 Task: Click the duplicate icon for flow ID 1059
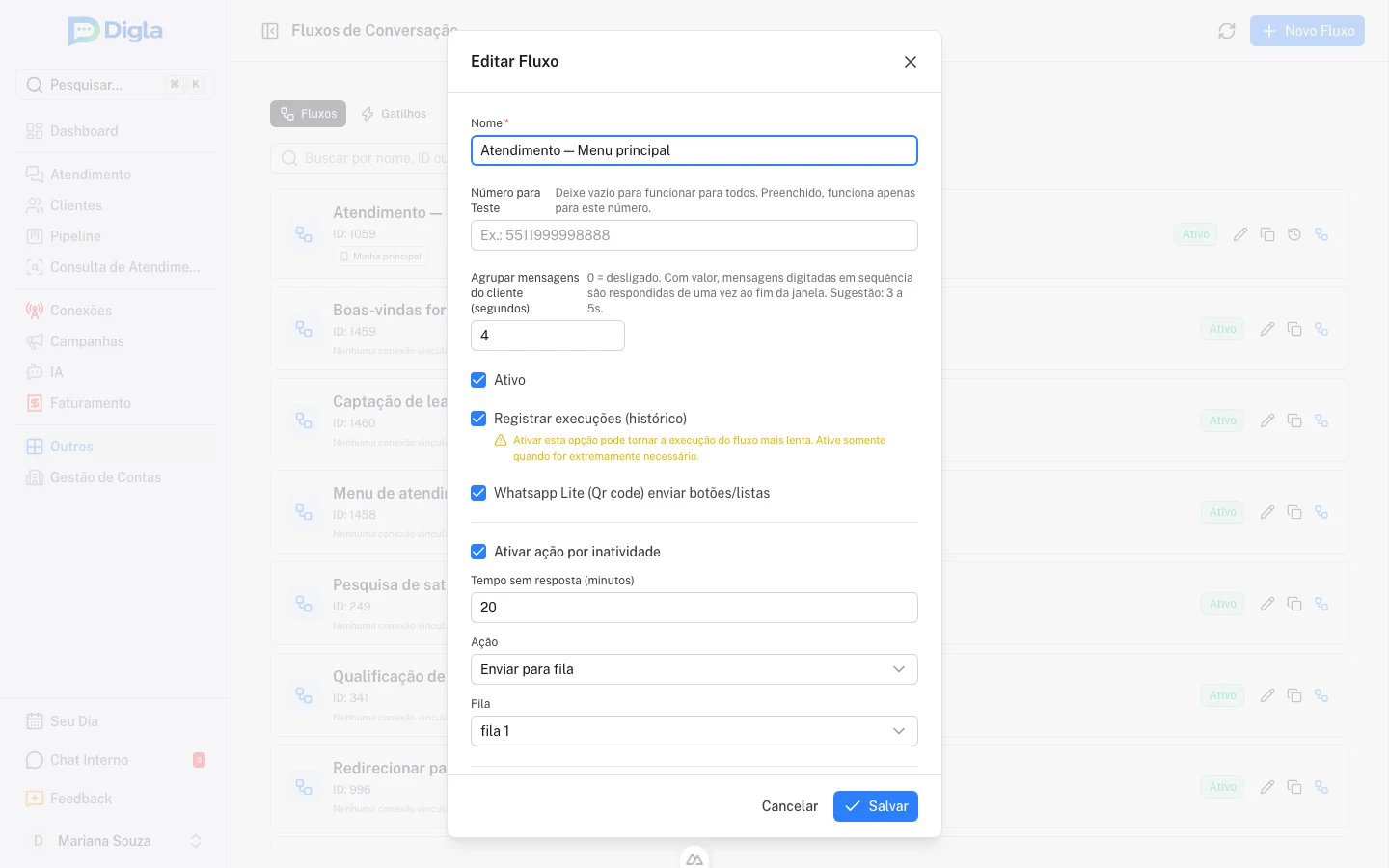click(1267, 234)
